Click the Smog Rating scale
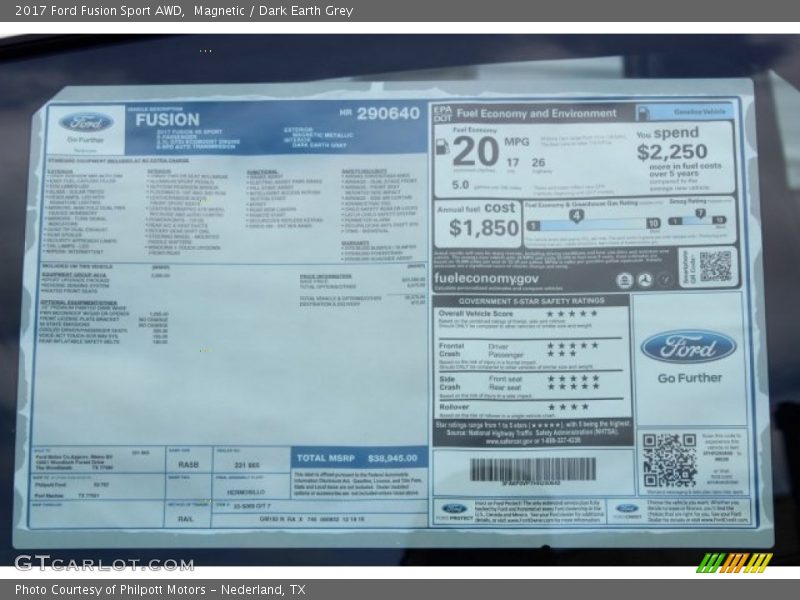Viewport: 800px width, 600px height. [697, 218]
